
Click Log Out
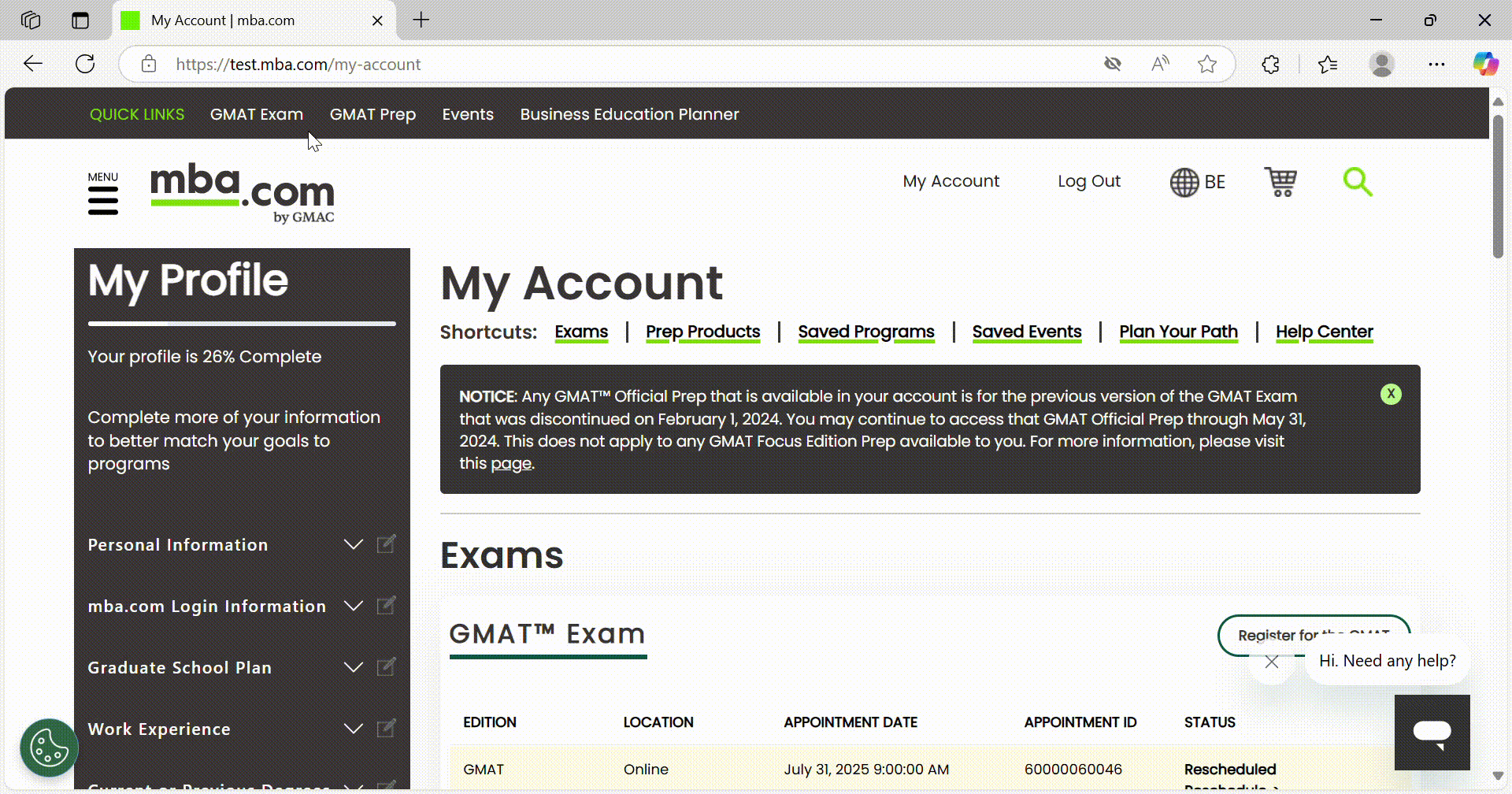(x=1089, y=181)
